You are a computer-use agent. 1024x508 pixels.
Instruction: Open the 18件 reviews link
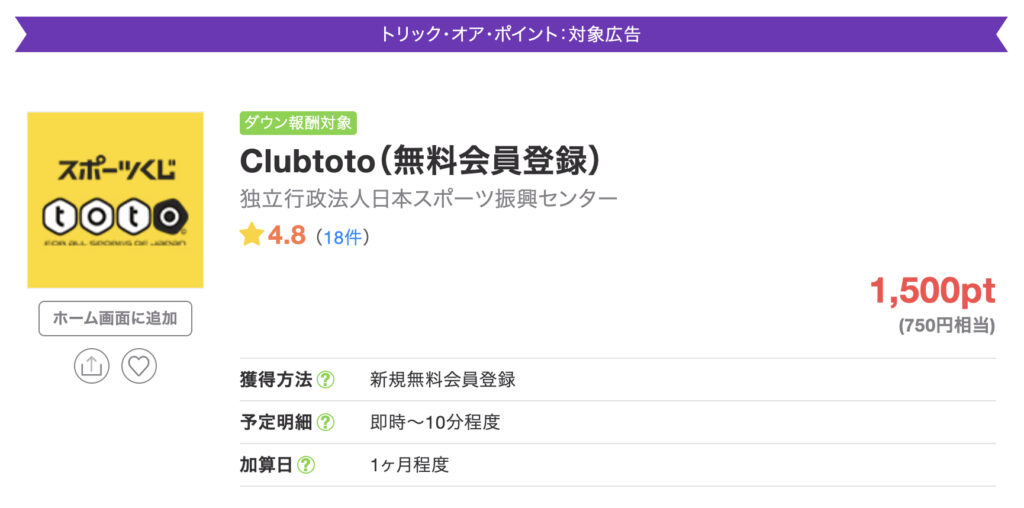coord(342,237)
